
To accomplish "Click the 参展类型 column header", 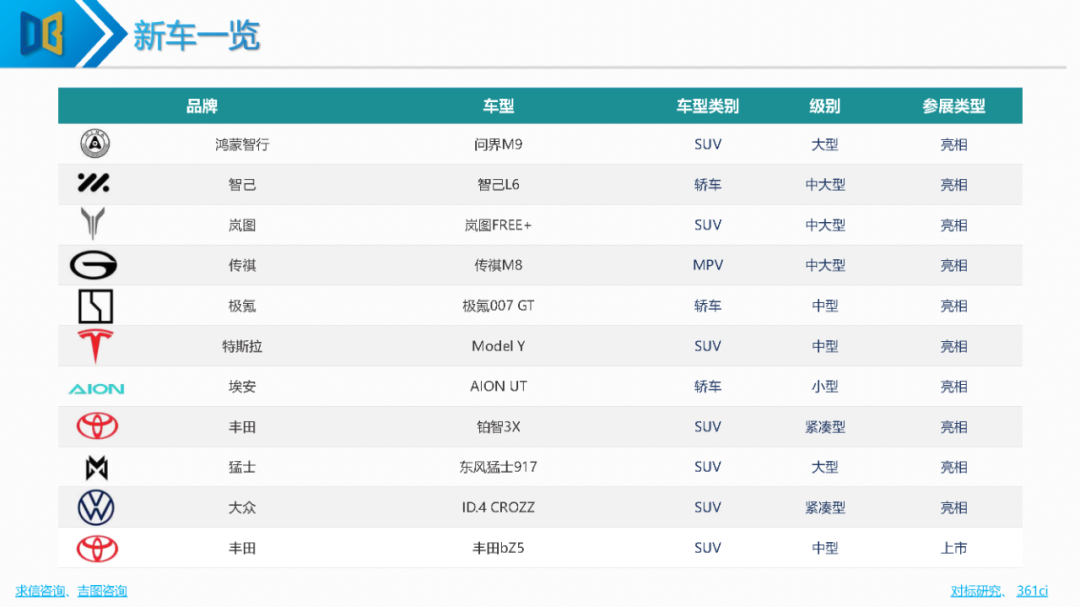I will pos(954,106).
